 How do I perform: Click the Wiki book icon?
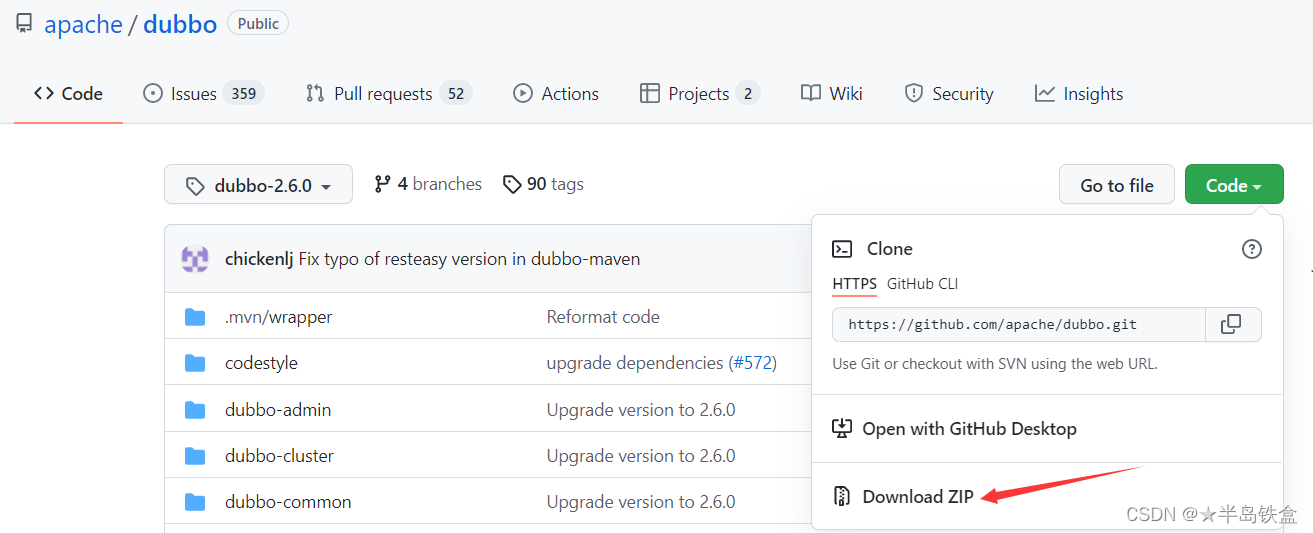(x=811, y=93)
